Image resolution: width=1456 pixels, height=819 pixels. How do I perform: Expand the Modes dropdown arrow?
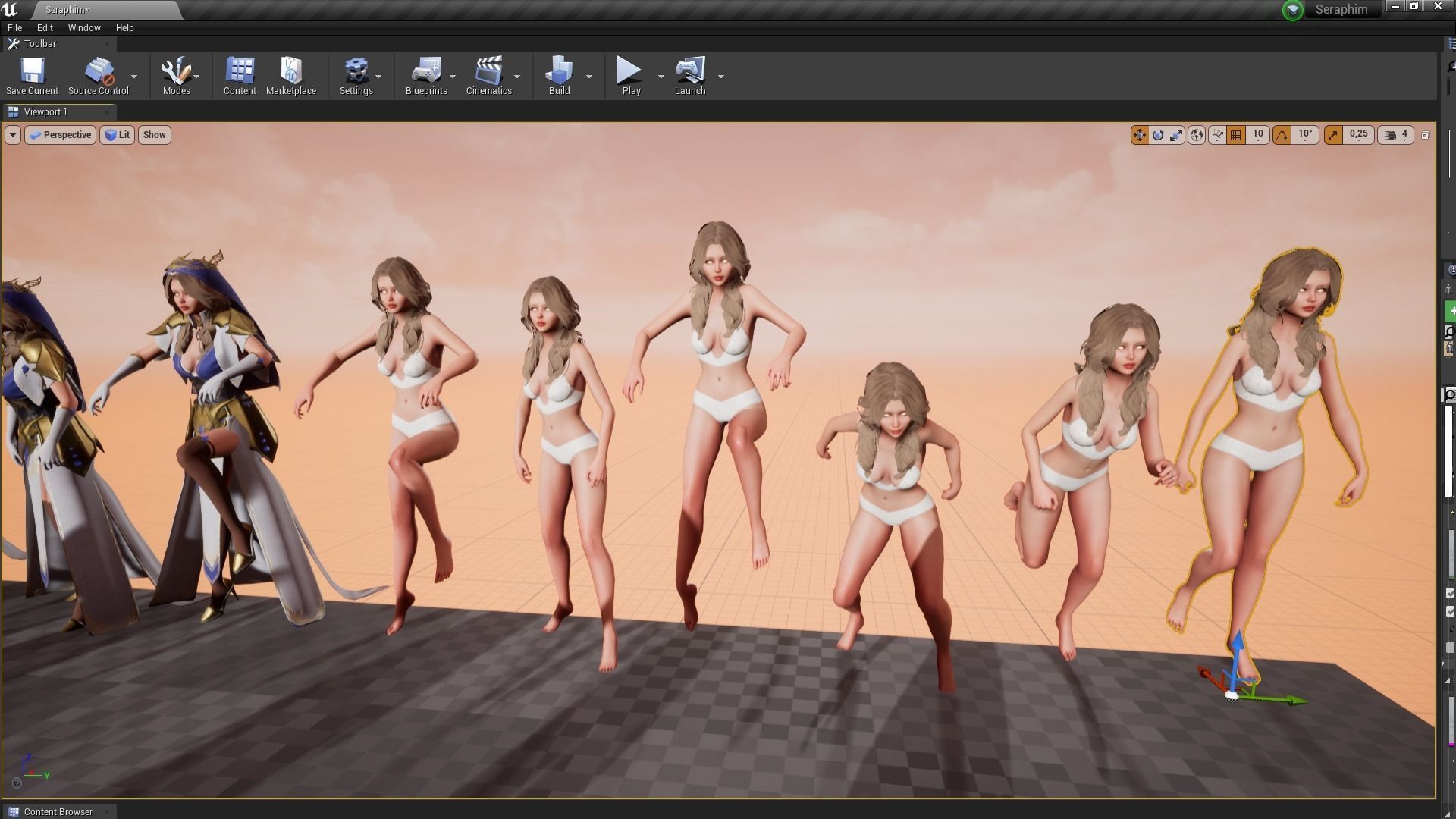click(196, 77)
